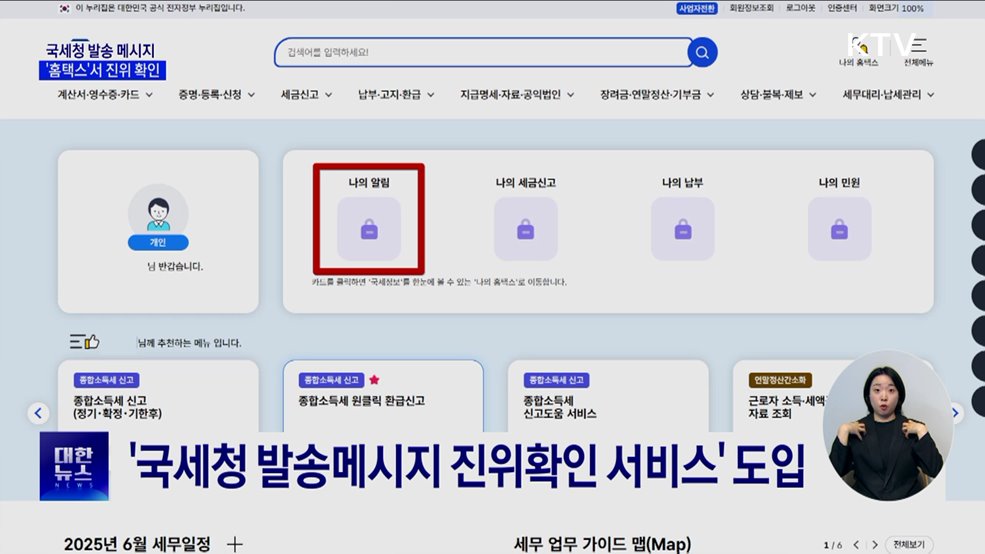
Task: Expand 장려금·연말정산·기부금 menu
Action: click(657, 95)
